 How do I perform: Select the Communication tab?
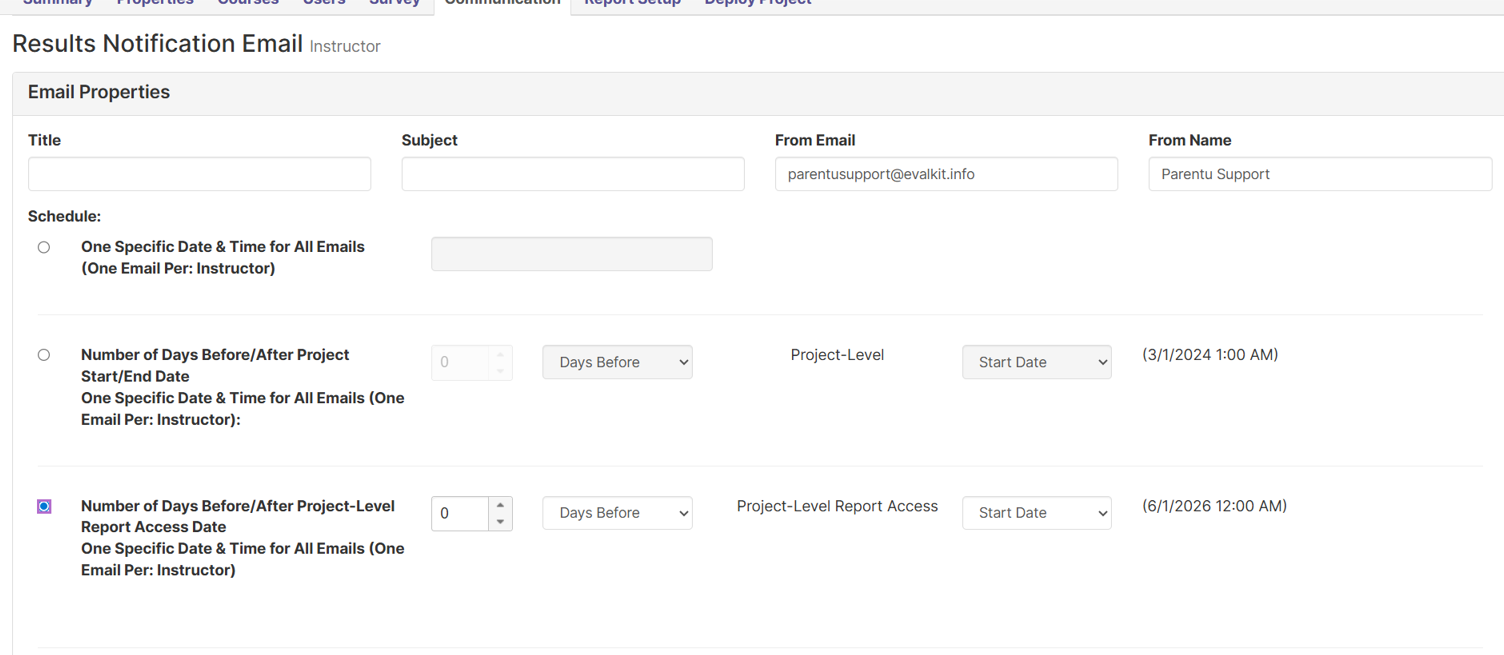[502, 4]
